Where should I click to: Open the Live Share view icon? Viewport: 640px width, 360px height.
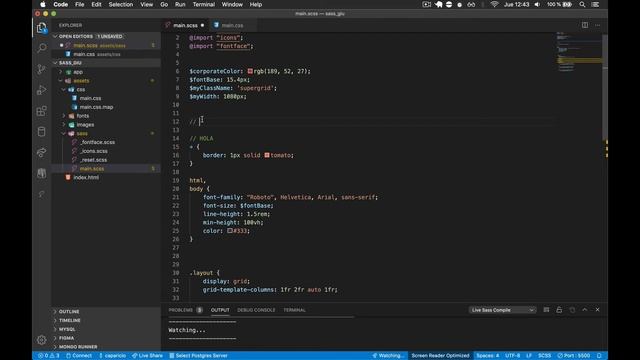(x=42, y=152)
